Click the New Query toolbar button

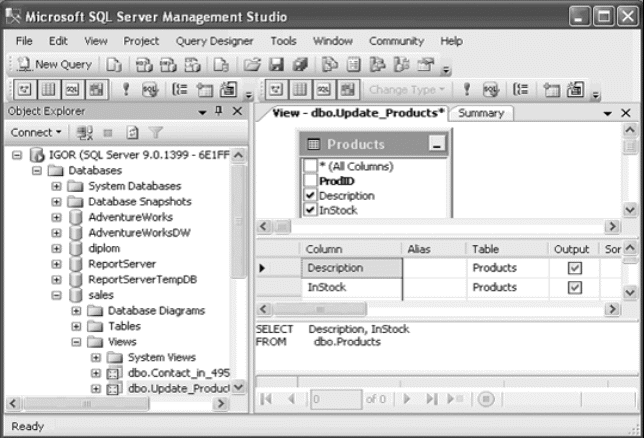(55, 65)
